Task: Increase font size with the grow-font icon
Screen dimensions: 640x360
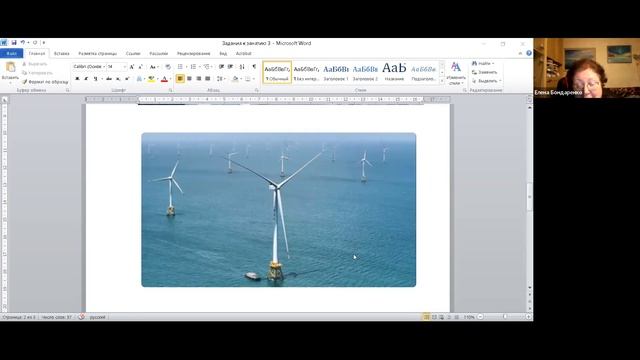Action: pos(132,67)
